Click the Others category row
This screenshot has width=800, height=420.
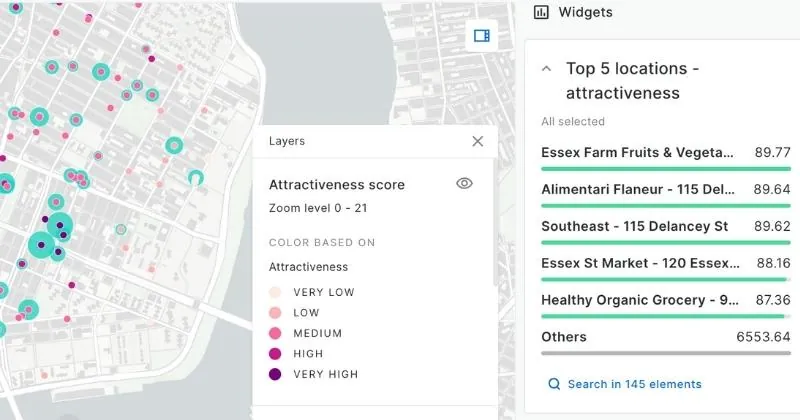coord(637,338)
